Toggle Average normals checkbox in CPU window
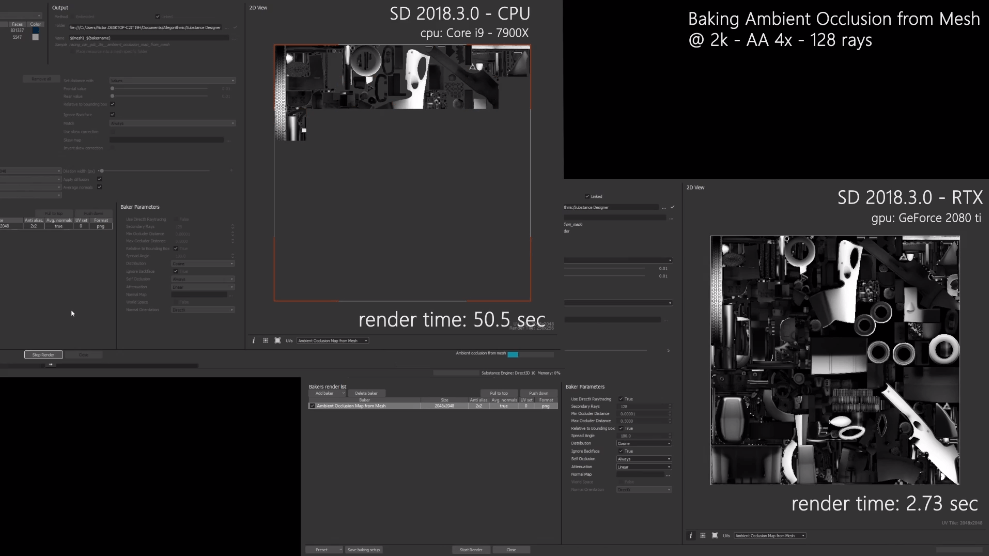The width and height of the screenshot is (989, 556). (x=99, y=187)
